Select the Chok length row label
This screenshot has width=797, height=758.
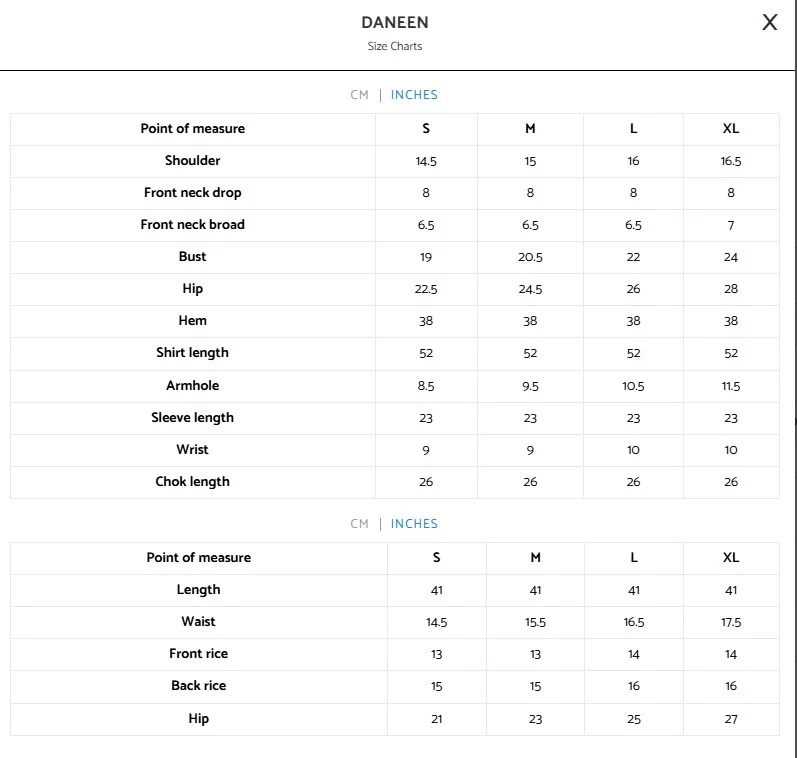193,482
